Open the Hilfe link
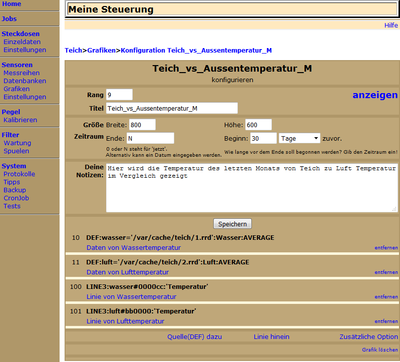This screenshot has height=362, width=400. [391, 25]
